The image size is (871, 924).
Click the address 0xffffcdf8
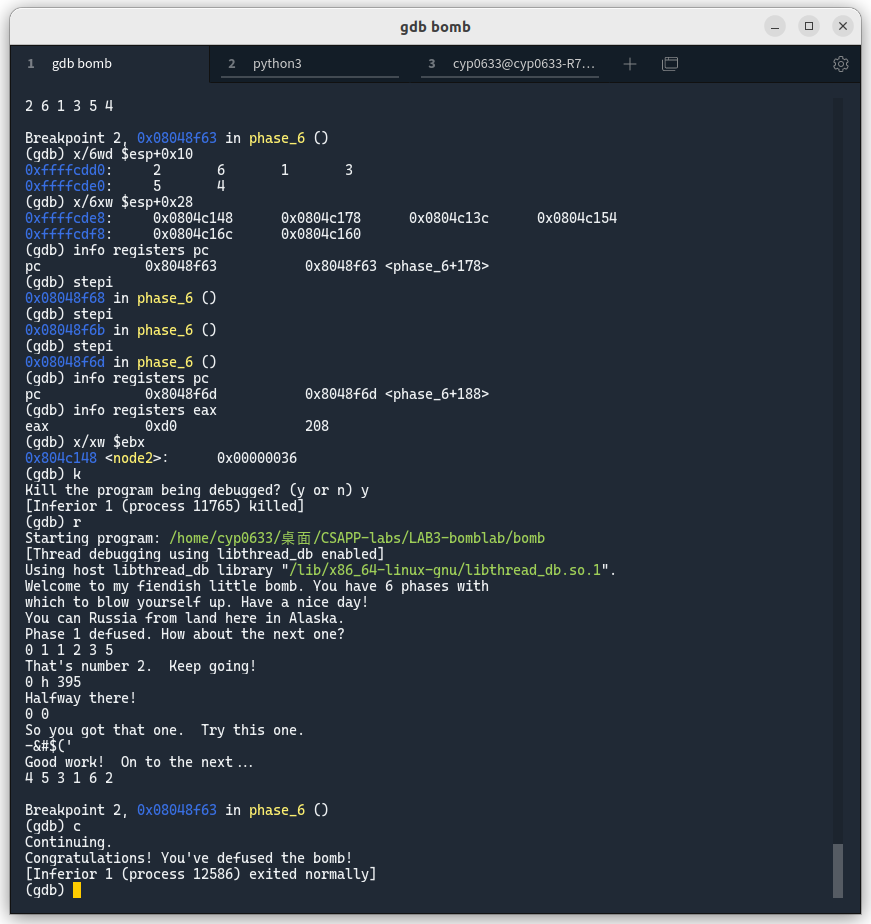click(x=65, y=234)
